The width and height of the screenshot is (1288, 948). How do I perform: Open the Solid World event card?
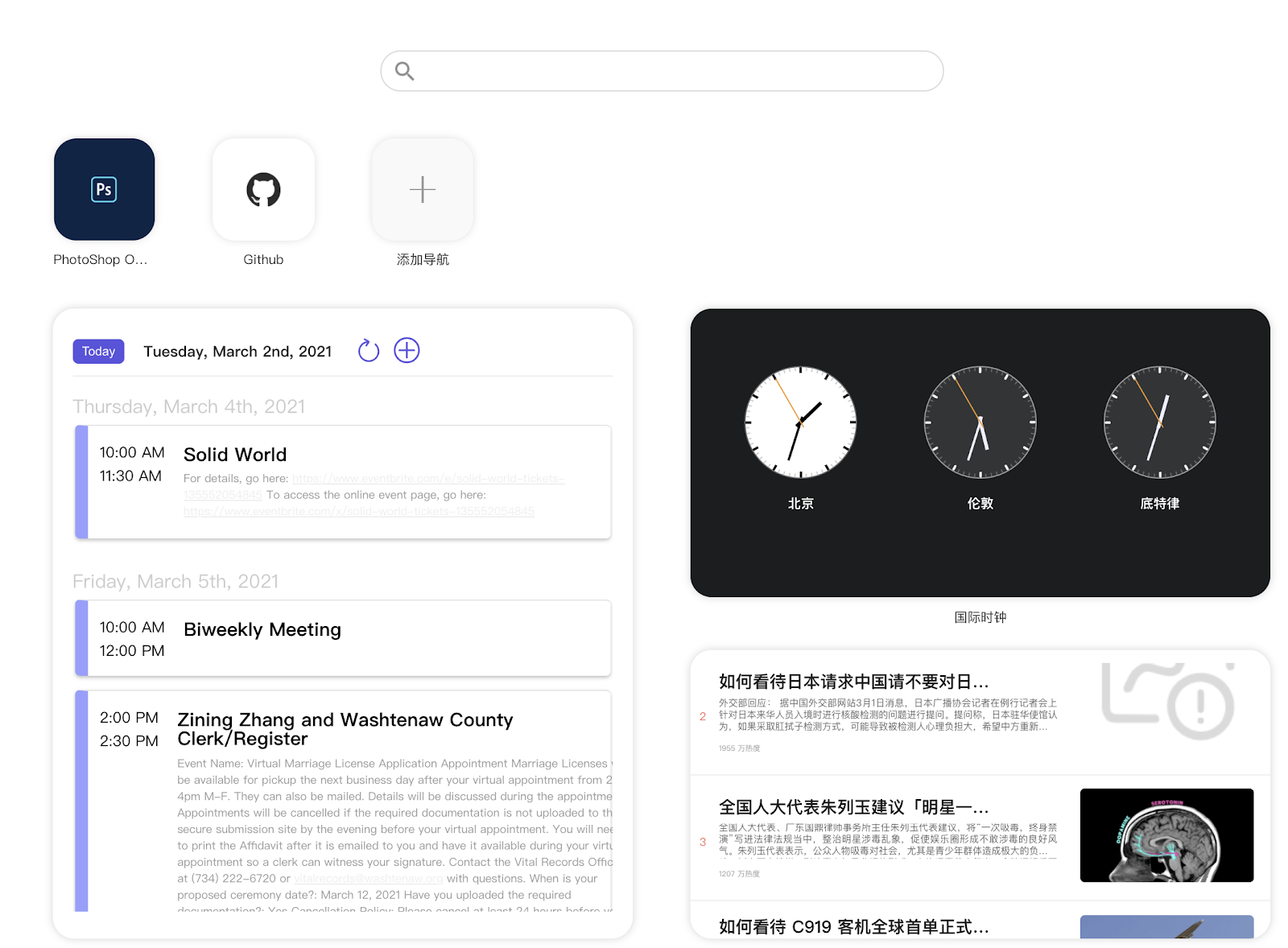[x=343, y=482]
